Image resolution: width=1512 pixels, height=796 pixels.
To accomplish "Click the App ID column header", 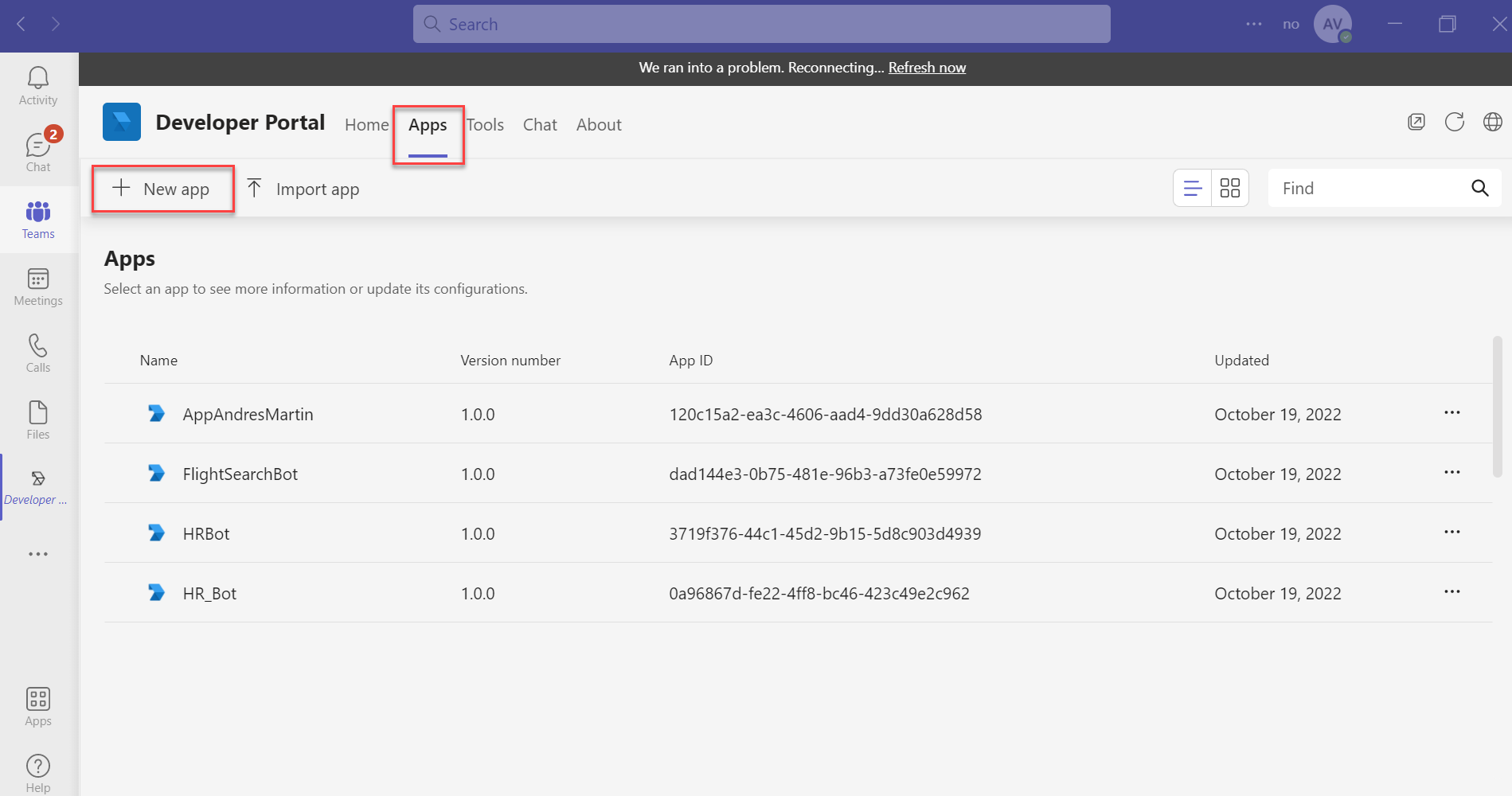I will click(x=690, y=361).
